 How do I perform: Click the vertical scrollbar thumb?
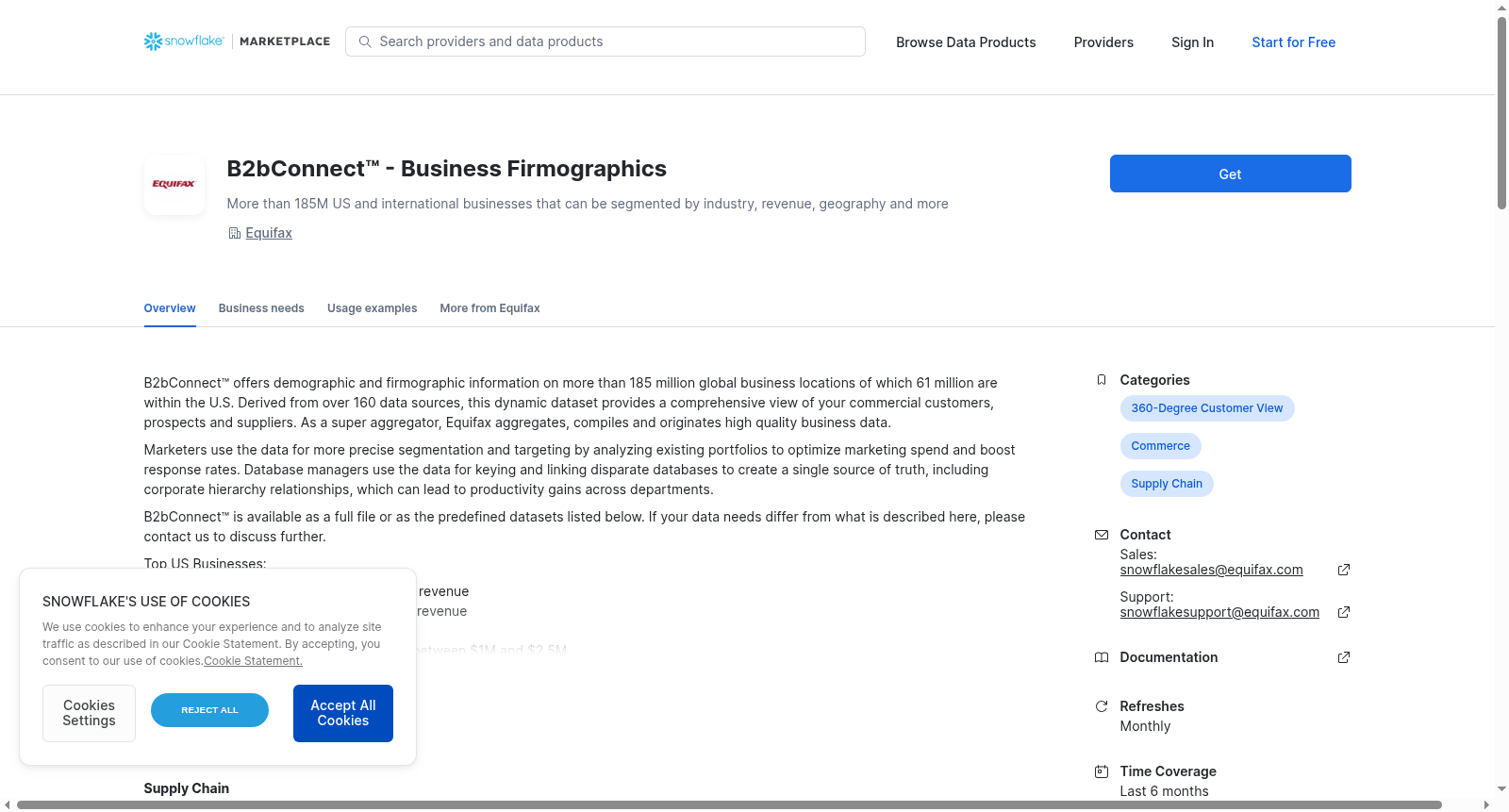pos(1501,112)
